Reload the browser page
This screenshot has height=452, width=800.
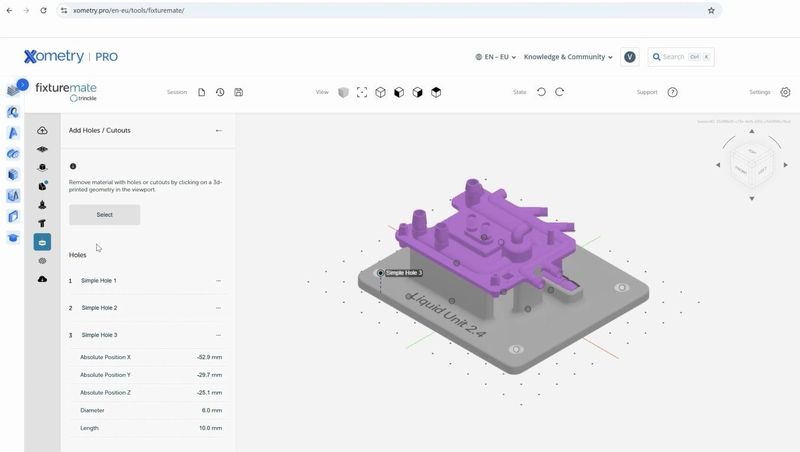click(43, 10)
